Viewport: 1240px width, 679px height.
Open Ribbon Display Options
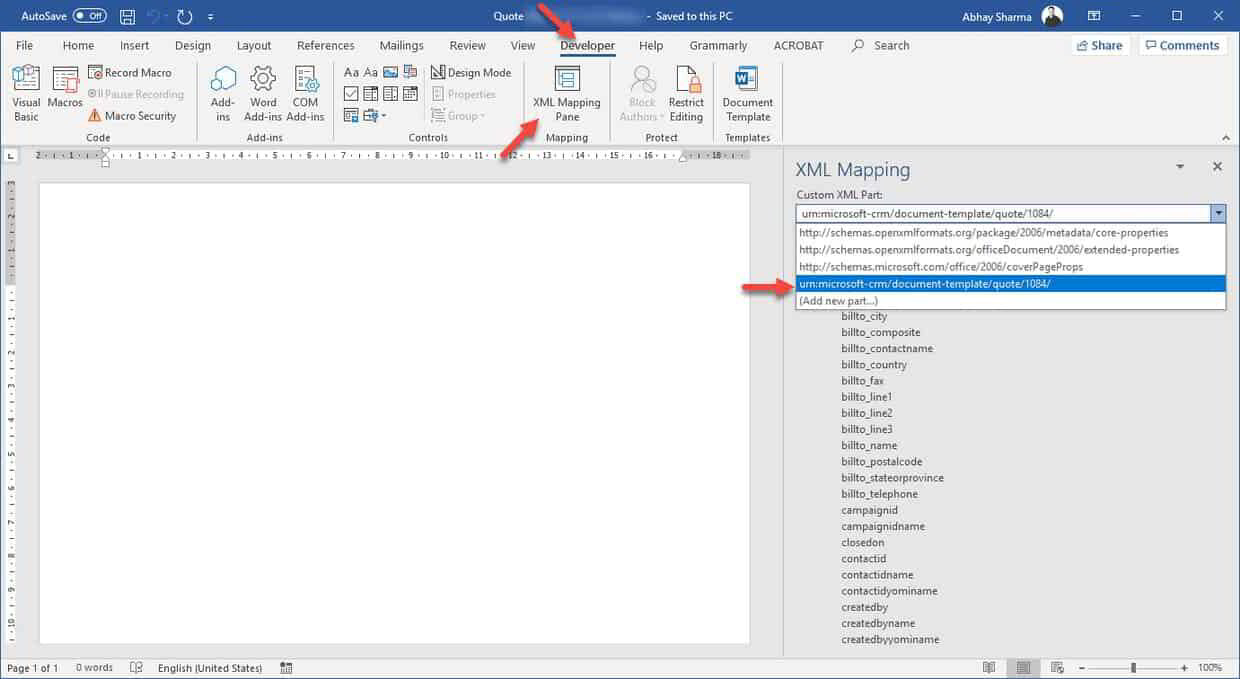(1093, 16)
